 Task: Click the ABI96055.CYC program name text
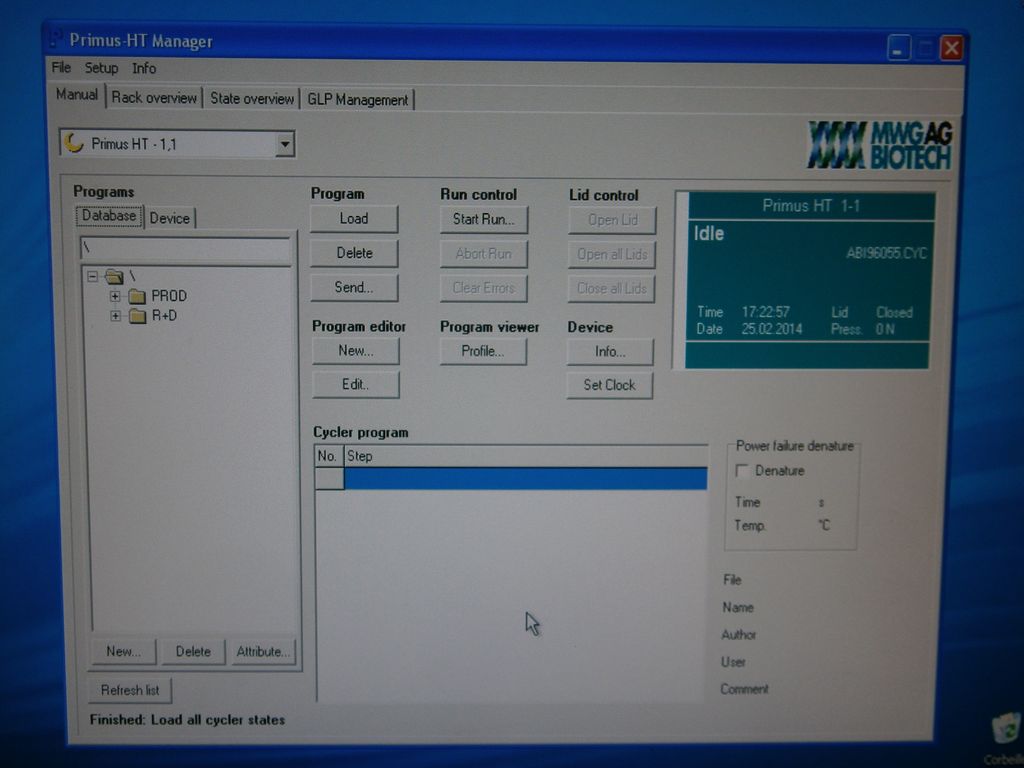pyautogui.click(x=886, y=253)
